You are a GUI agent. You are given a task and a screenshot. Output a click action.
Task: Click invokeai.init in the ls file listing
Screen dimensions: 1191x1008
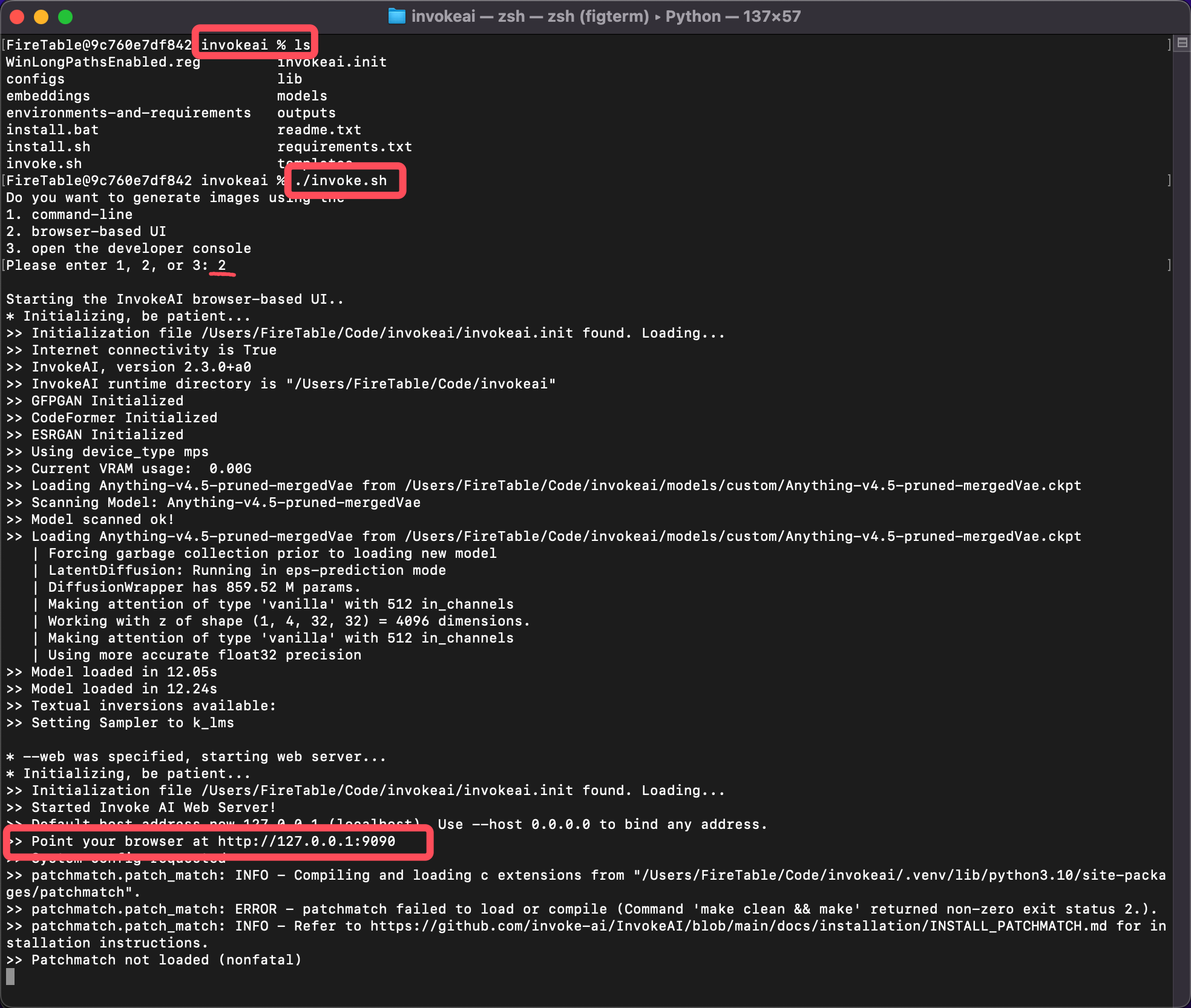click(x=332, y=62)
